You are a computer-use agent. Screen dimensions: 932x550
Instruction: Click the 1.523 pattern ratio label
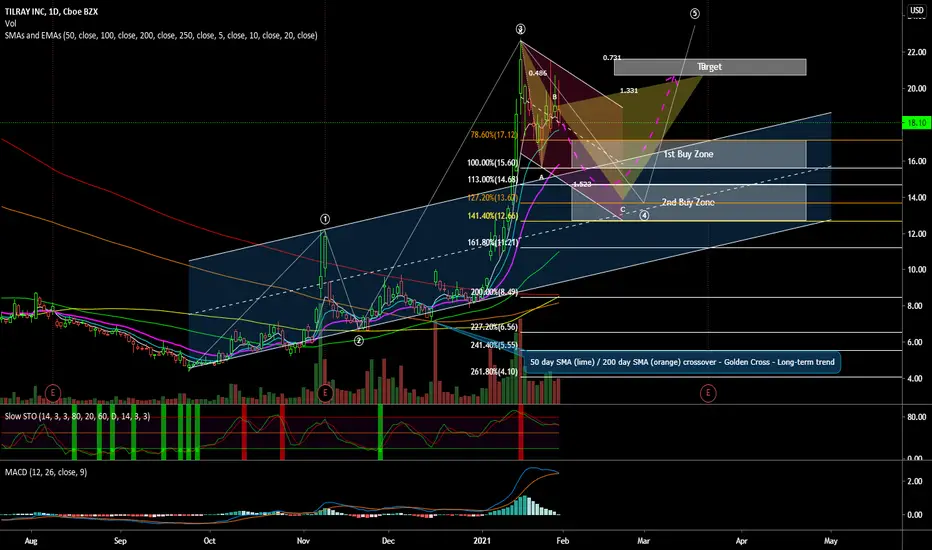click(x=582, y=184)
